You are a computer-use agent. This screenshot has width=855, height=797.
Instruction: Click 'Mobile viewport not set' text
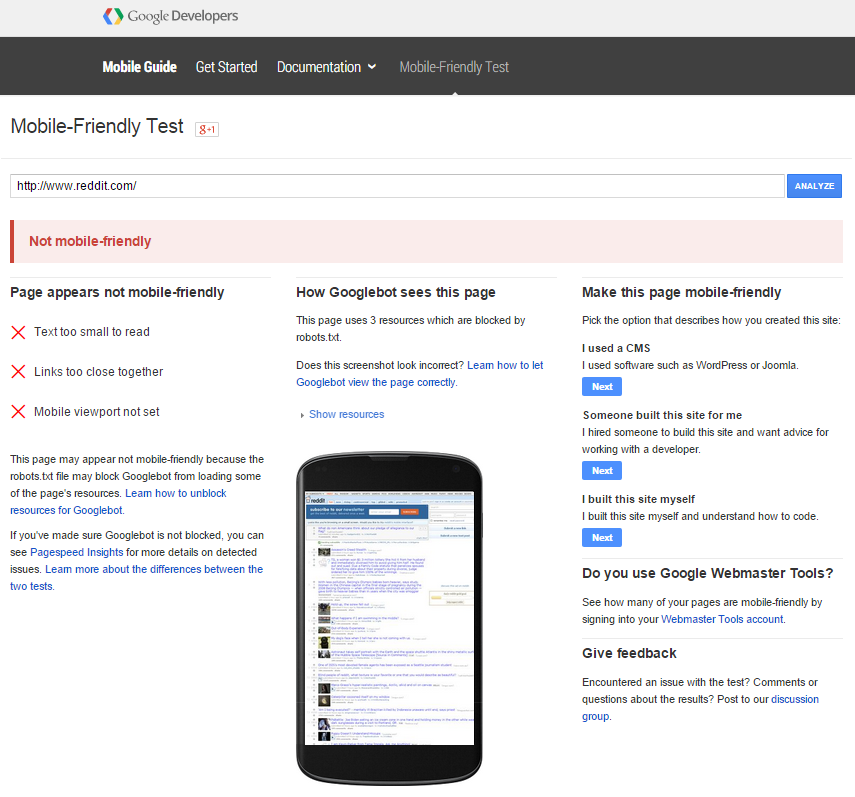click(x=97, y=412)
